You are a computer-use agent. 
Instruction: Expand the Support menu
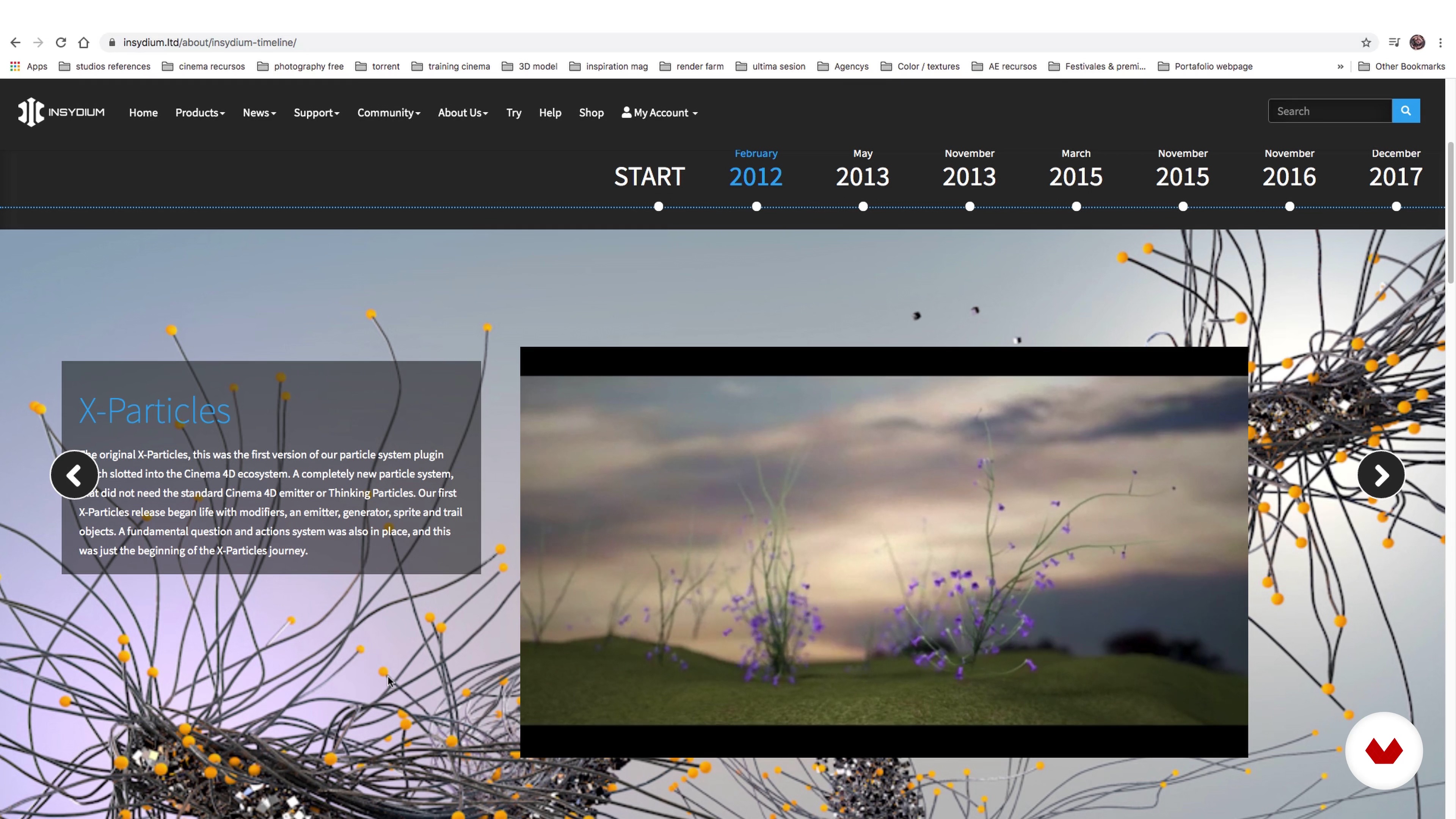[317, 113]
